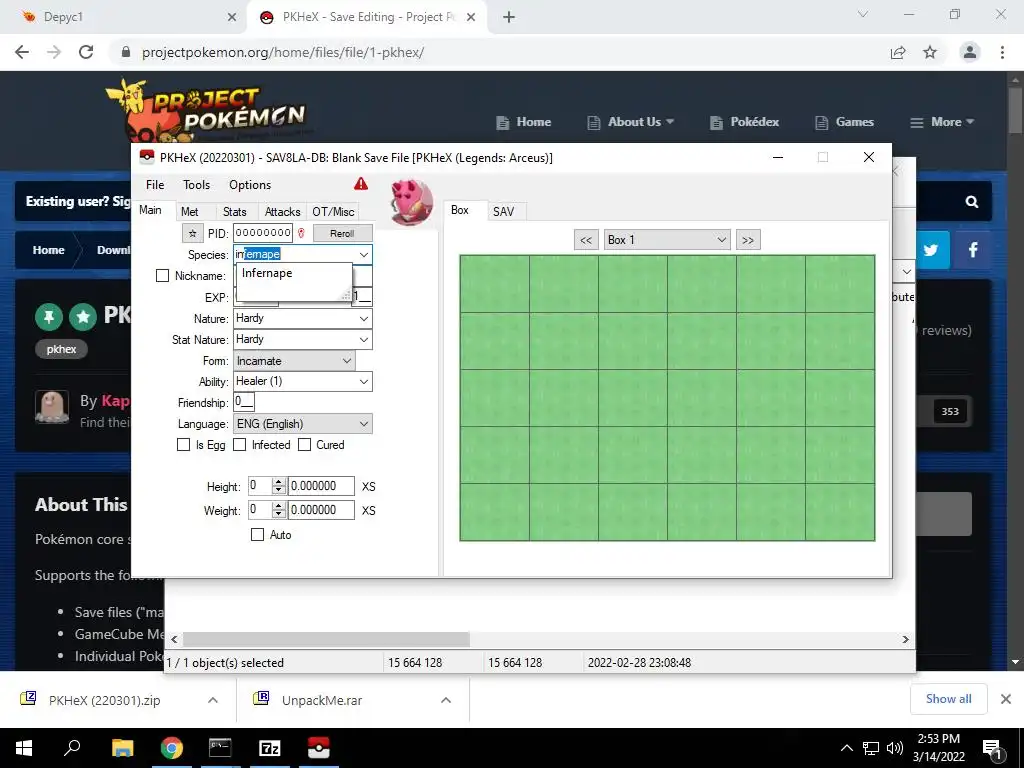Open a new browser tab with plus
The image size is (1024, 768).
tap(509, 17)
